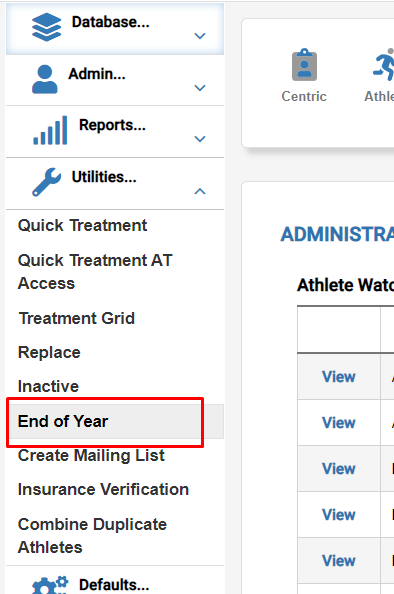Expand the Database menu chevron

[200, 36]
